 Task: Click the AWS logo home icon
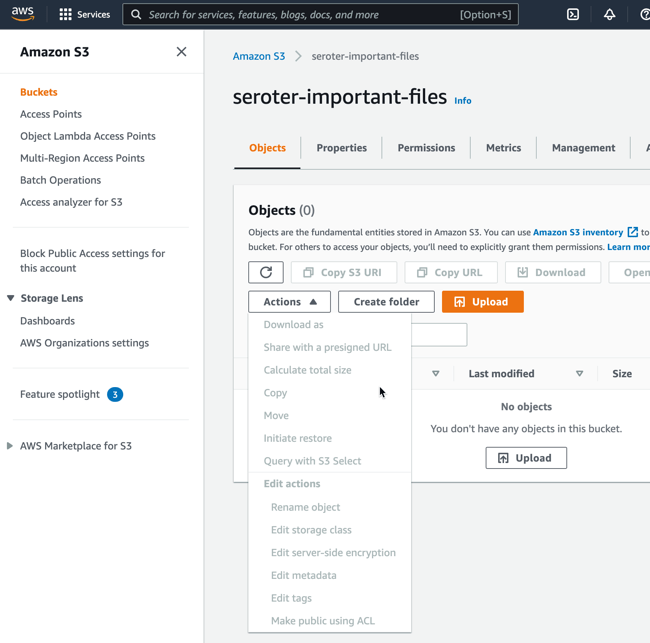pos(23,14)
